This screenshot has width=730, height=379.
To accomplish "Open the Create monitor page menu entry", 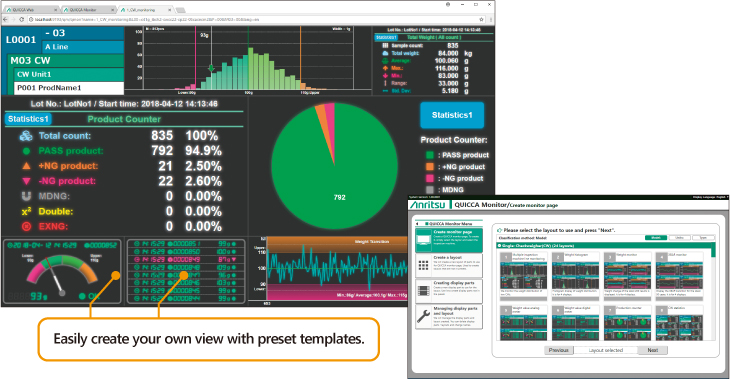I will point(449,240).
